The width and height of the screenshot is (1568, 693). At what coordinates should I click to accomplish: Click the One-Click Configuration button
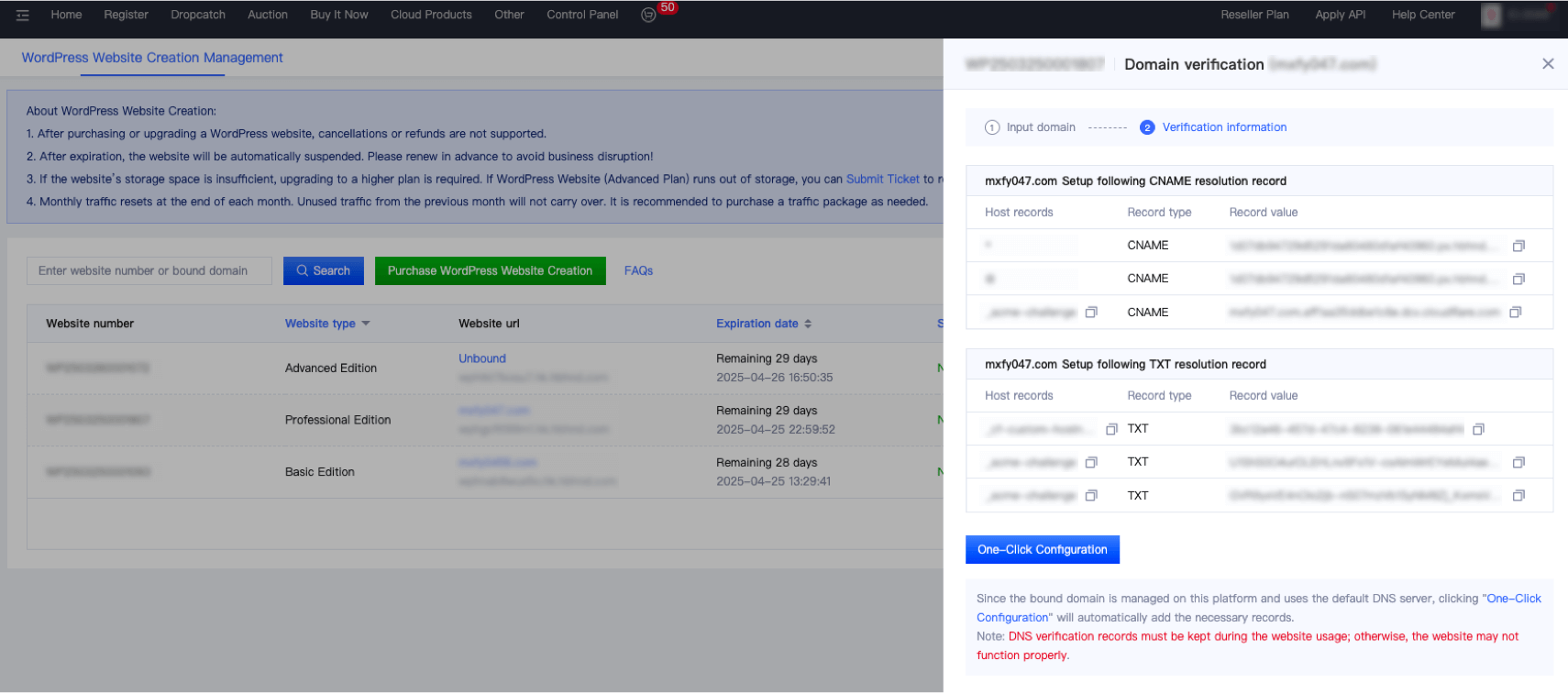[x=1043, y=550]
